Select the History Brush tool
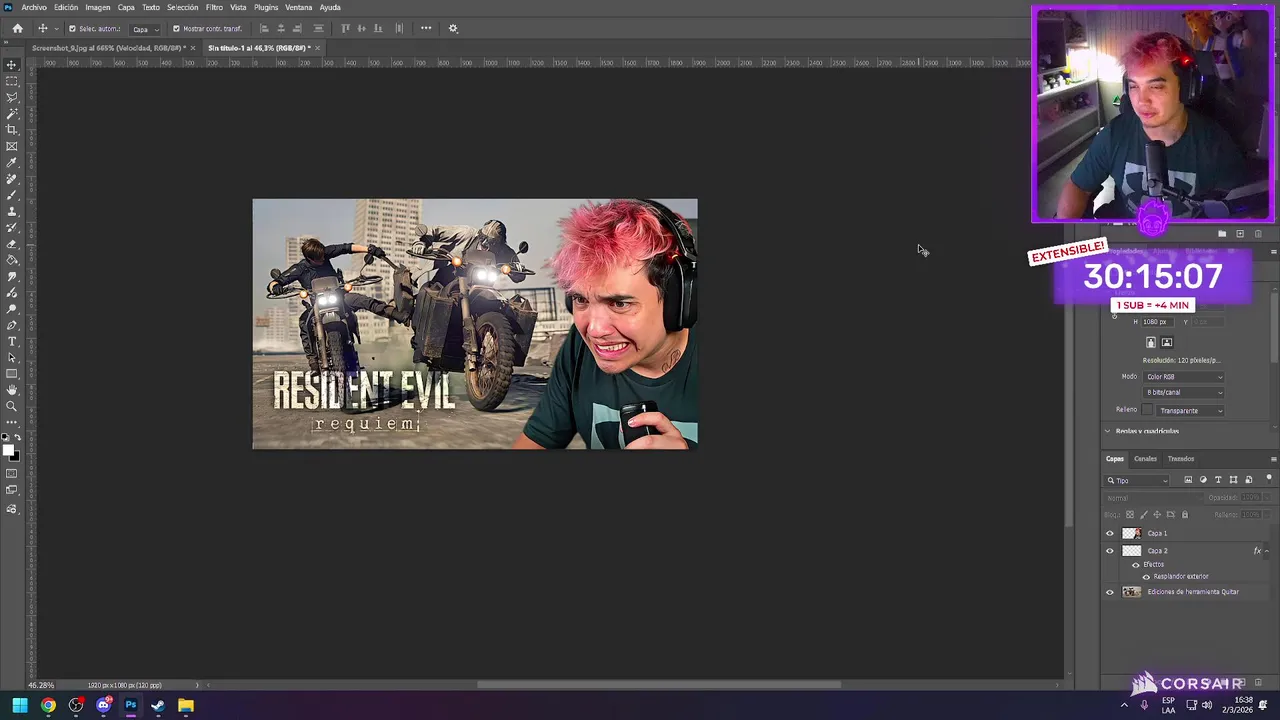Screen dimensions: 1280x720 pos(12,228)
